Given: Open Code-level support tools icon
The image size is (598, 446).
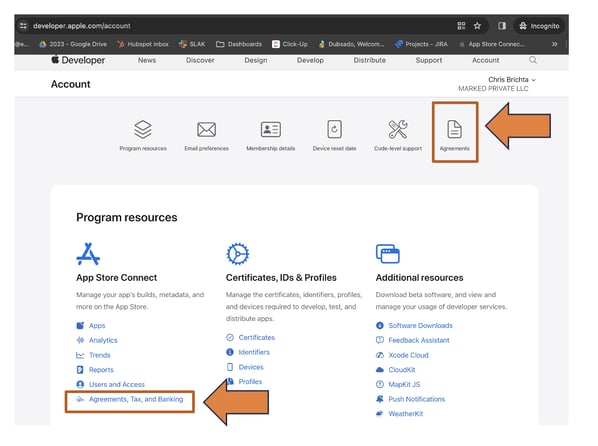Looking at the screenshot, I should [398, 129].
